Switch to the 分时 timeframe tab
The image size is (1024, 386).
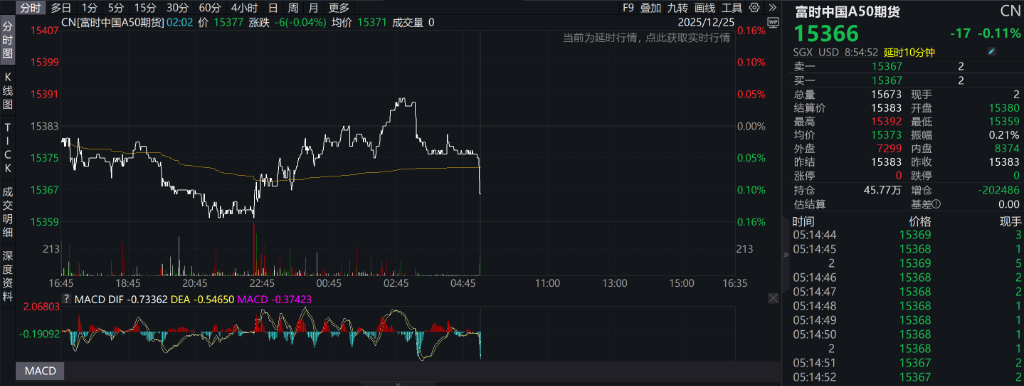pos(29,8)
